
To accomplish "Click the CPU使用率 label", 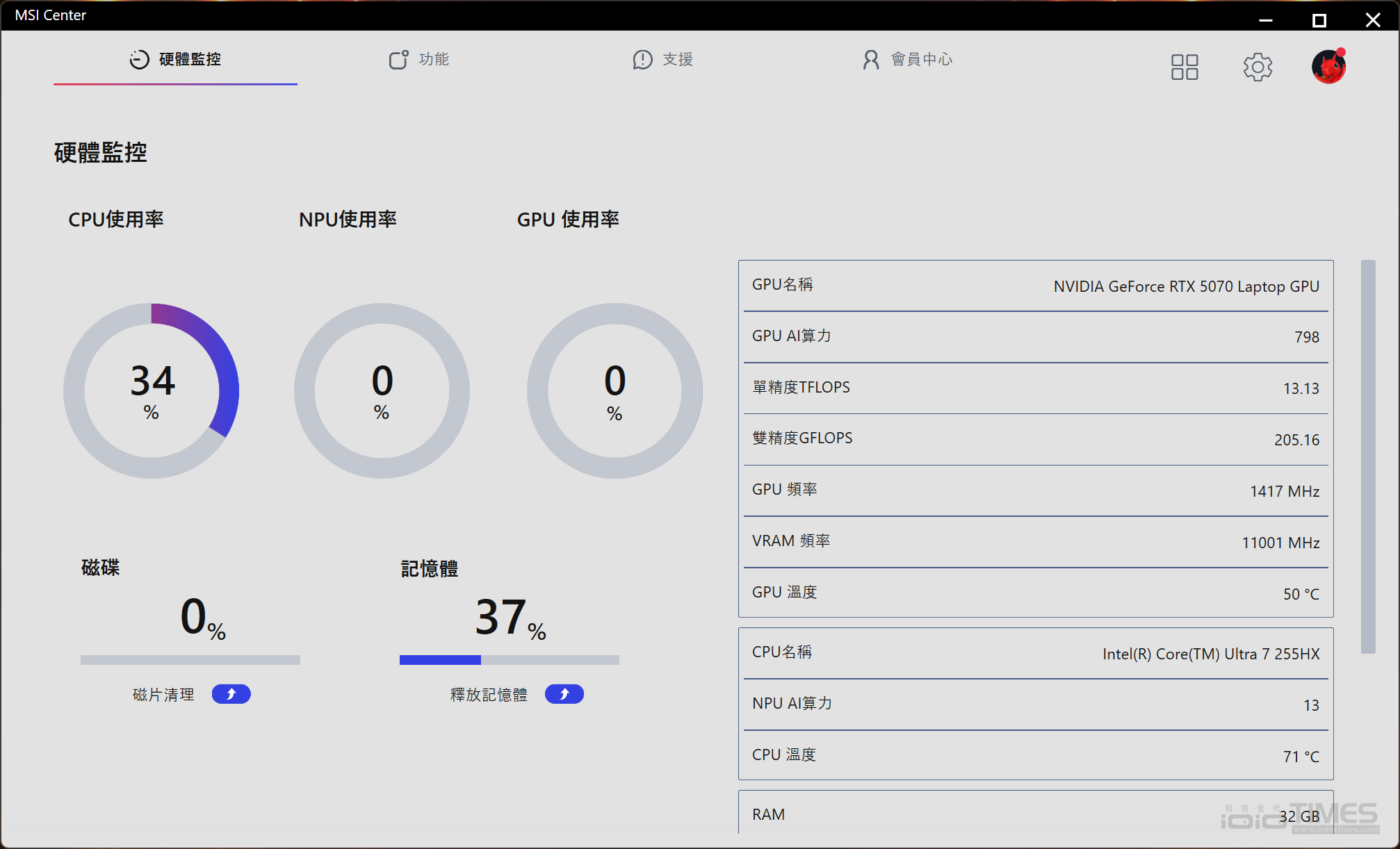I will [116, 220].
